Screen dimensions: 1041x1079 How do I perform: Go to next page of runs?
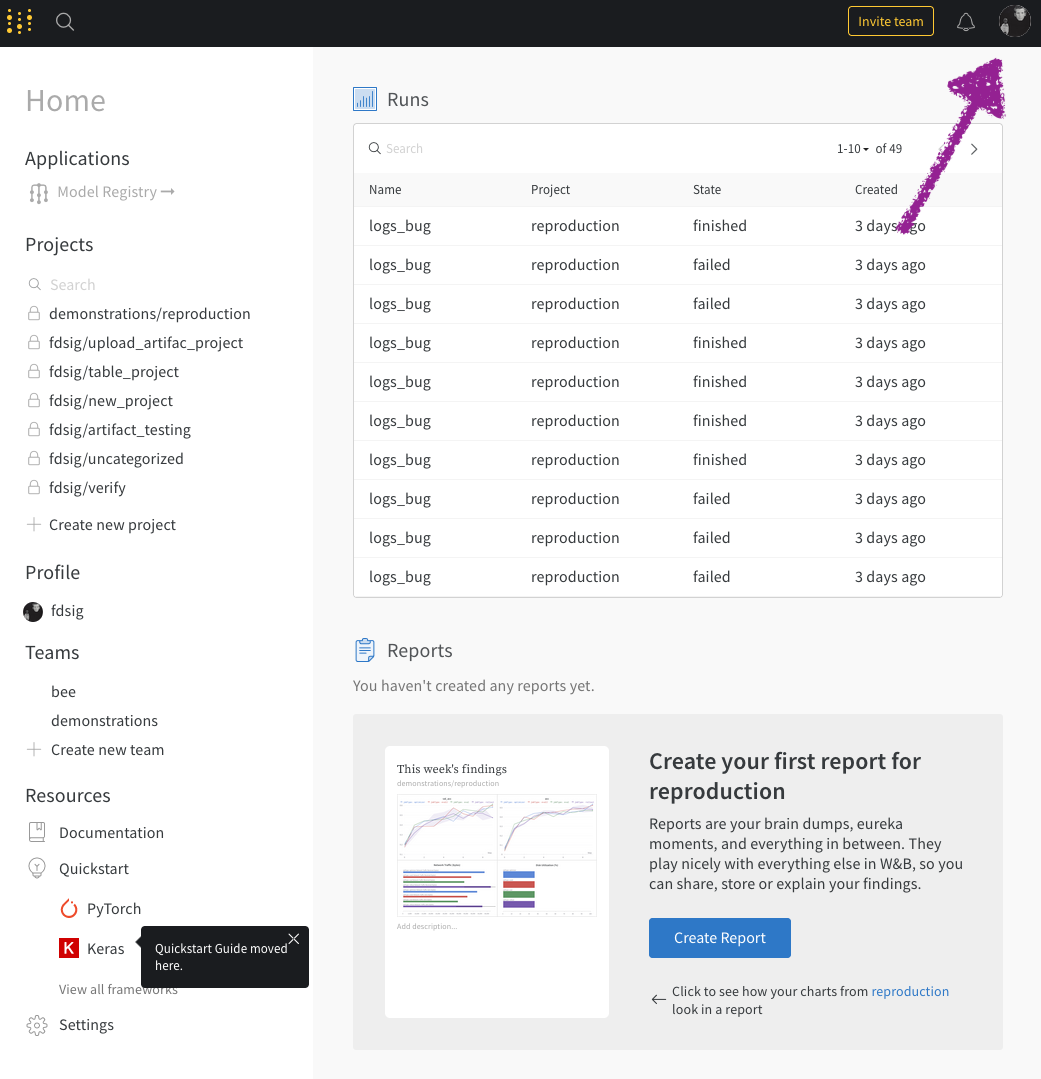coord(974,149)
